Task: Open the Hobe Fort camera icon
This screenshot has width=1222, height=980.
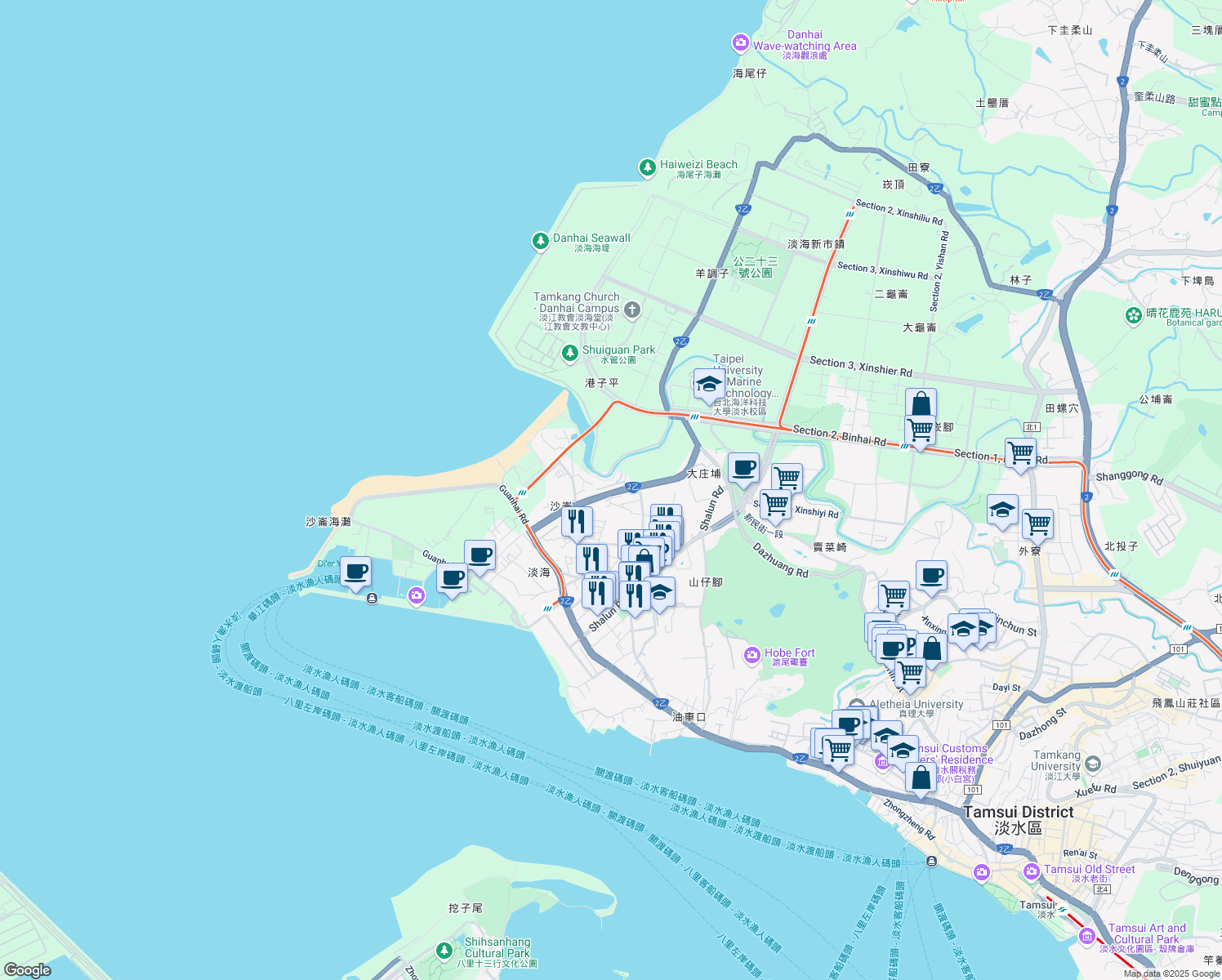Action: (752, 655)
